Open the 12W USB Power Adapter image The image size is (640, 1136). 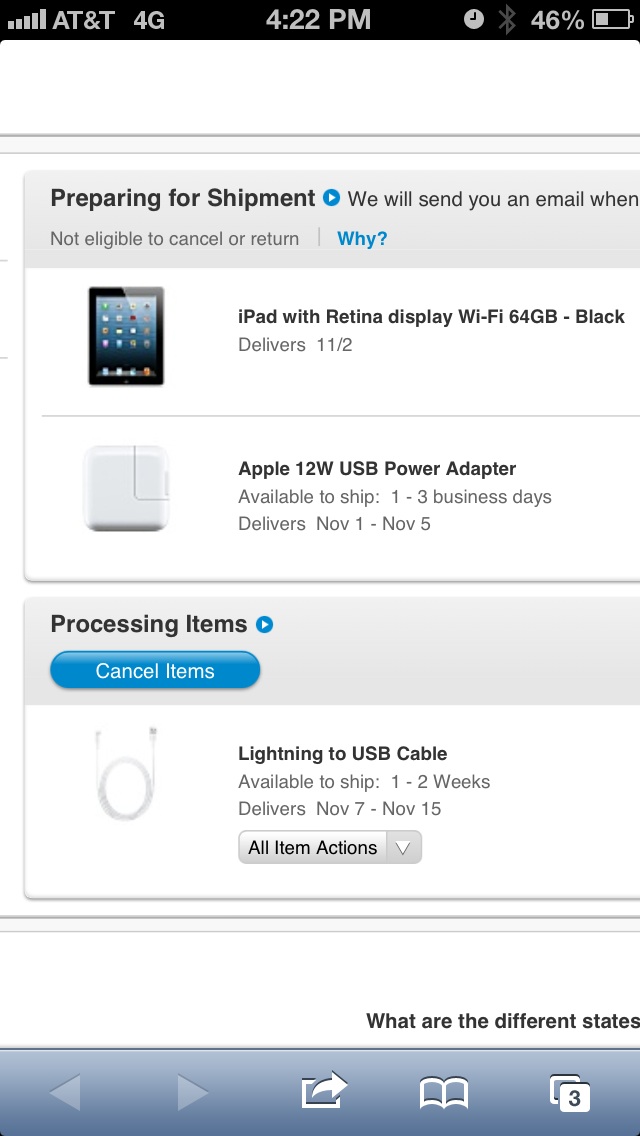pyautogui.click(x=126, y=488)
